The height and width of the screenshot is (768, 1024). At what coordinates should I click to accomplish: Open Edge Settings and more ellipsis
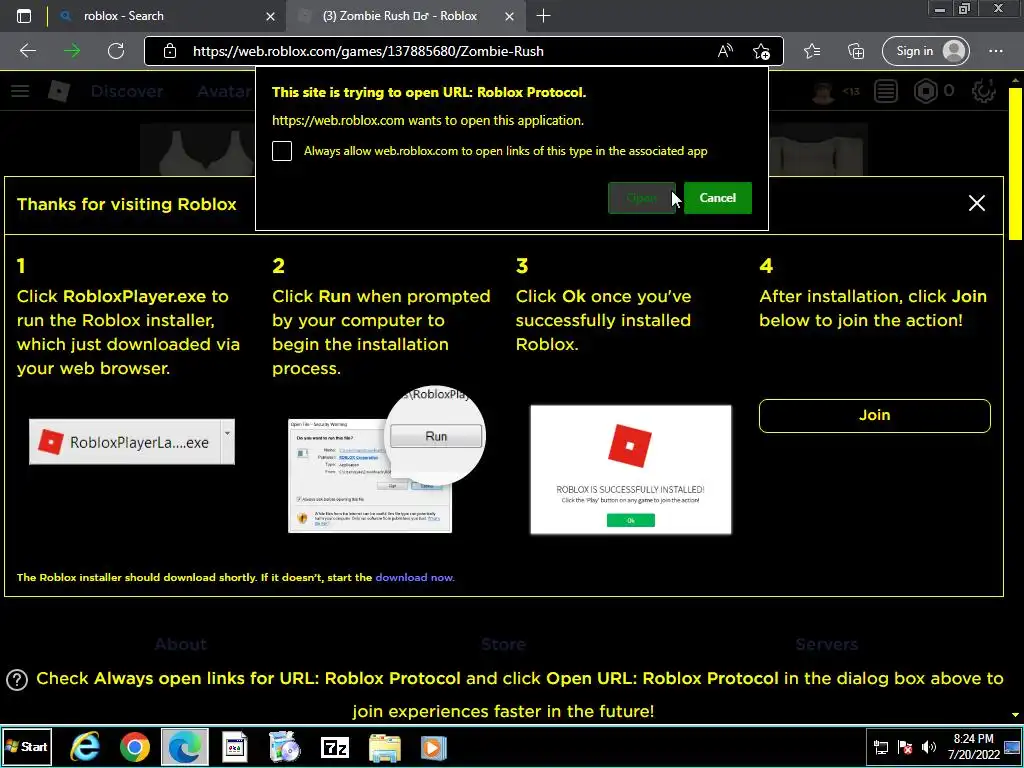click(995, 51)
